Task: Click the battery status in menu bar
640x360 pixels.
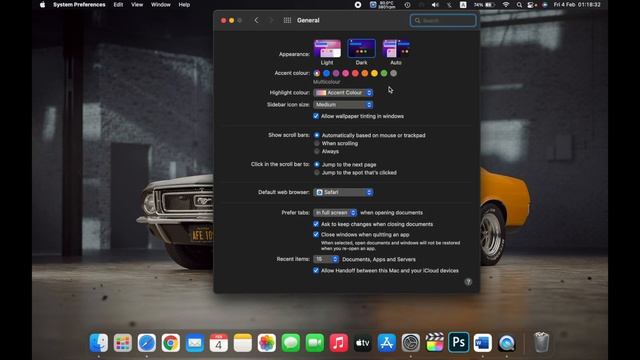Action: pos(484,5)
